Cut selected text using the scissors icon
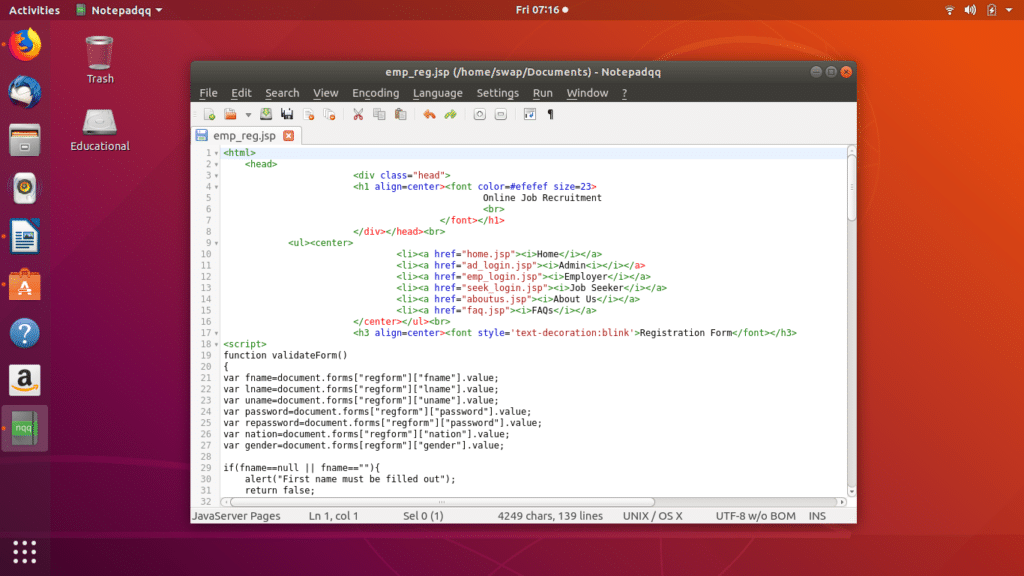This screenshot has height=576, width=1024. pos(358,114)
